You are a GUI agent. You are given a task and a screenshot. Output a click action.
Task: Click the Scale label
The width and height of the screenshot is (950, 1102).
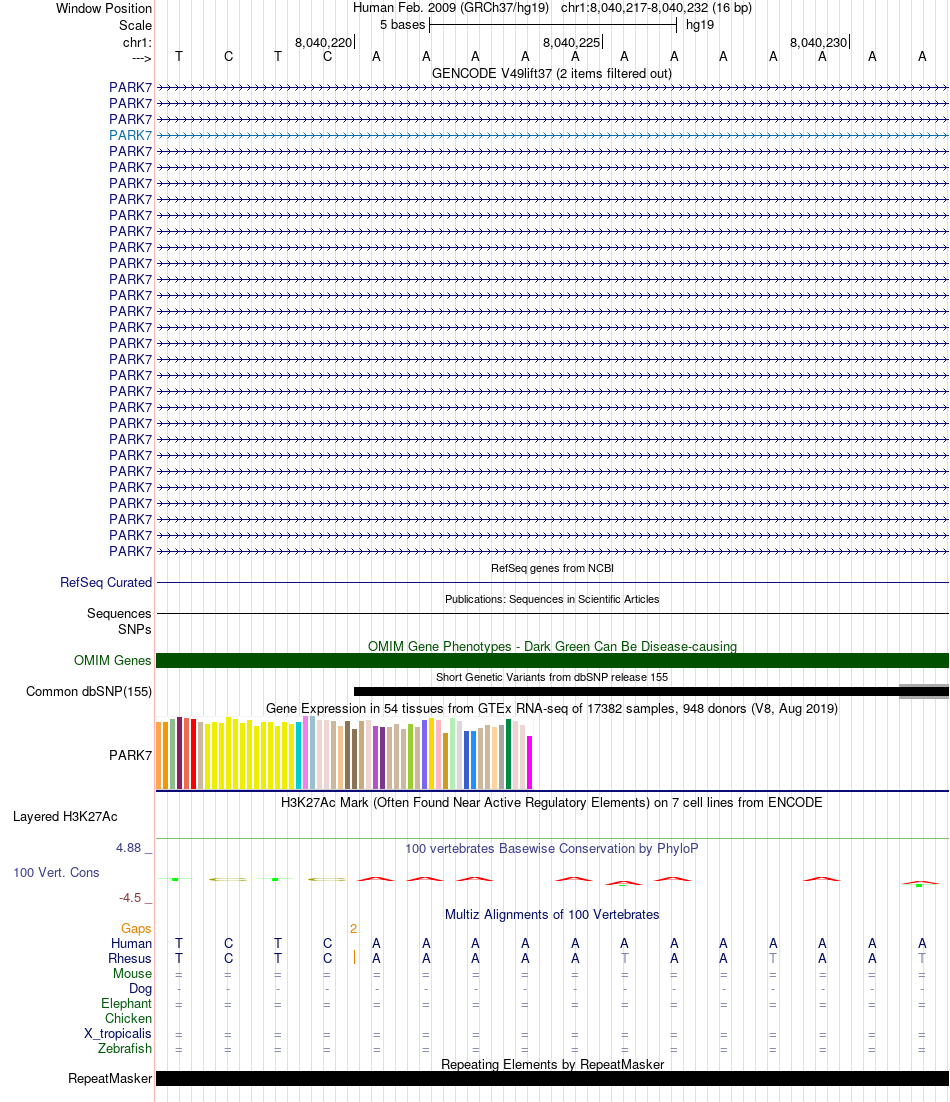point(135,25)
